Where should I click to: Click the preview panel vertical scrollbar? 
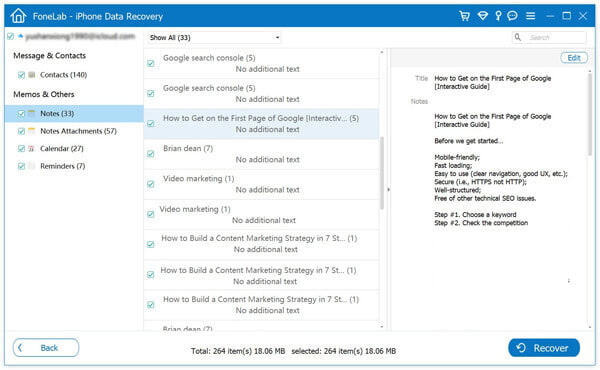[x=590, y=115]
